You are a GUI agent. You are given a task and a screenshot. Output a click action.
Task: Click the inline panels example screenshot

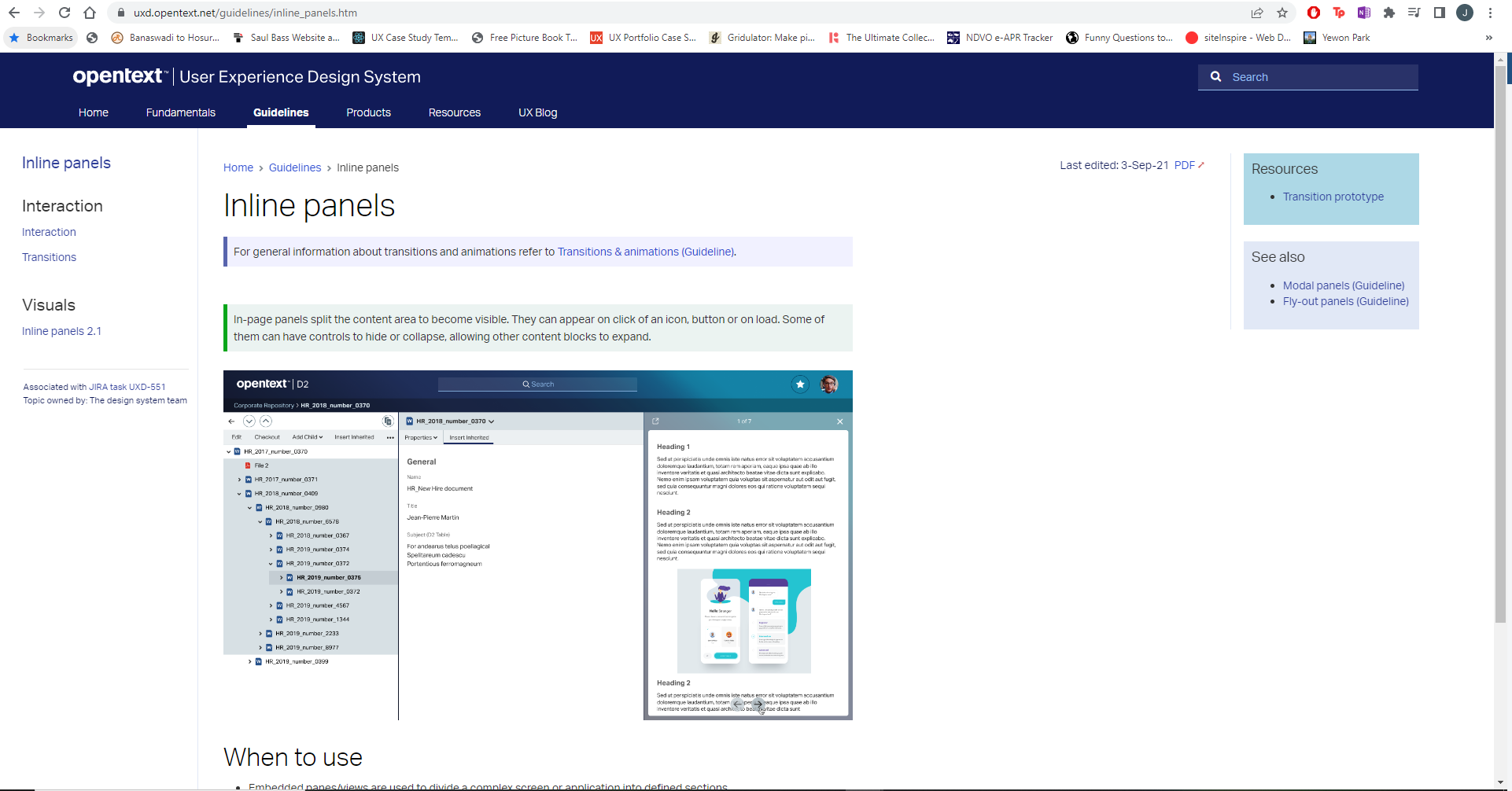(x=538, y=545)
